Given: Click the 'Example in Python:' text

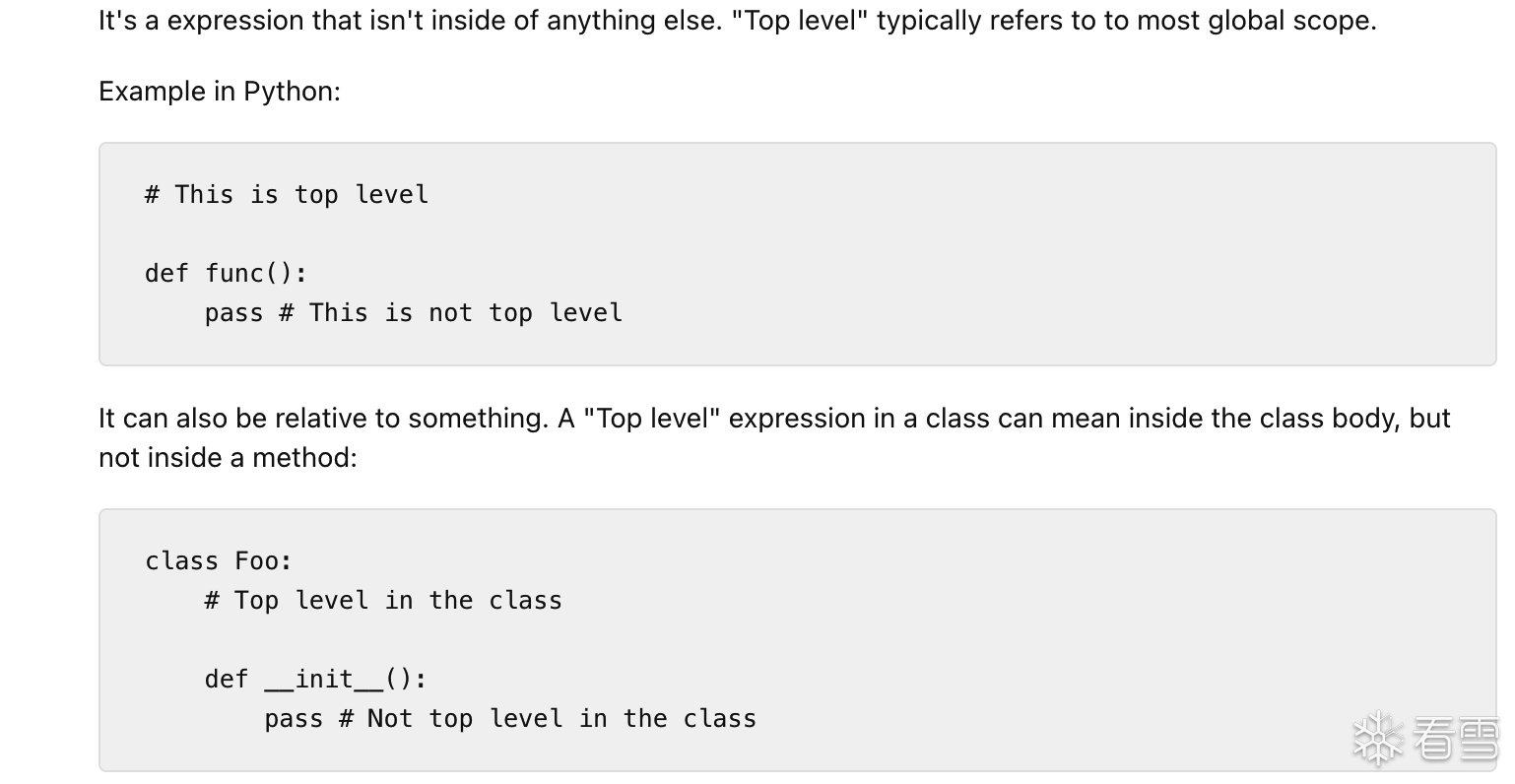Looking at the screenshot, I should pos(220,92).
